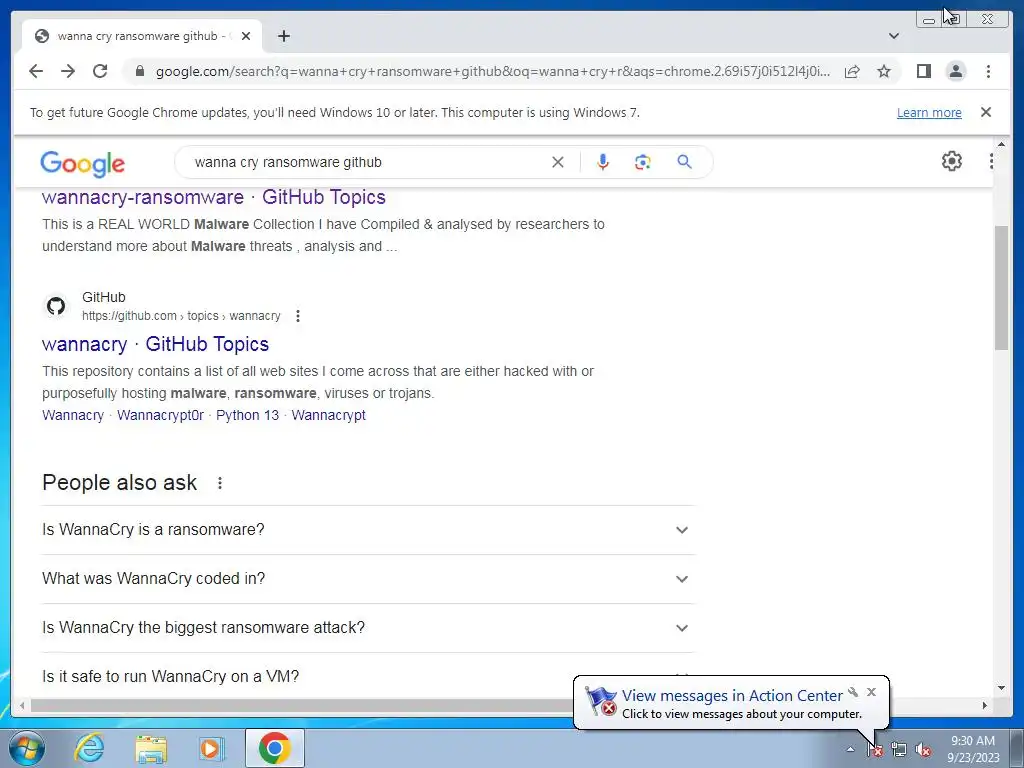Image resolution: width=1024 pixels, height=768 pixels.
Task: Close the Action Center balloon notification
Action: (871, 692)
